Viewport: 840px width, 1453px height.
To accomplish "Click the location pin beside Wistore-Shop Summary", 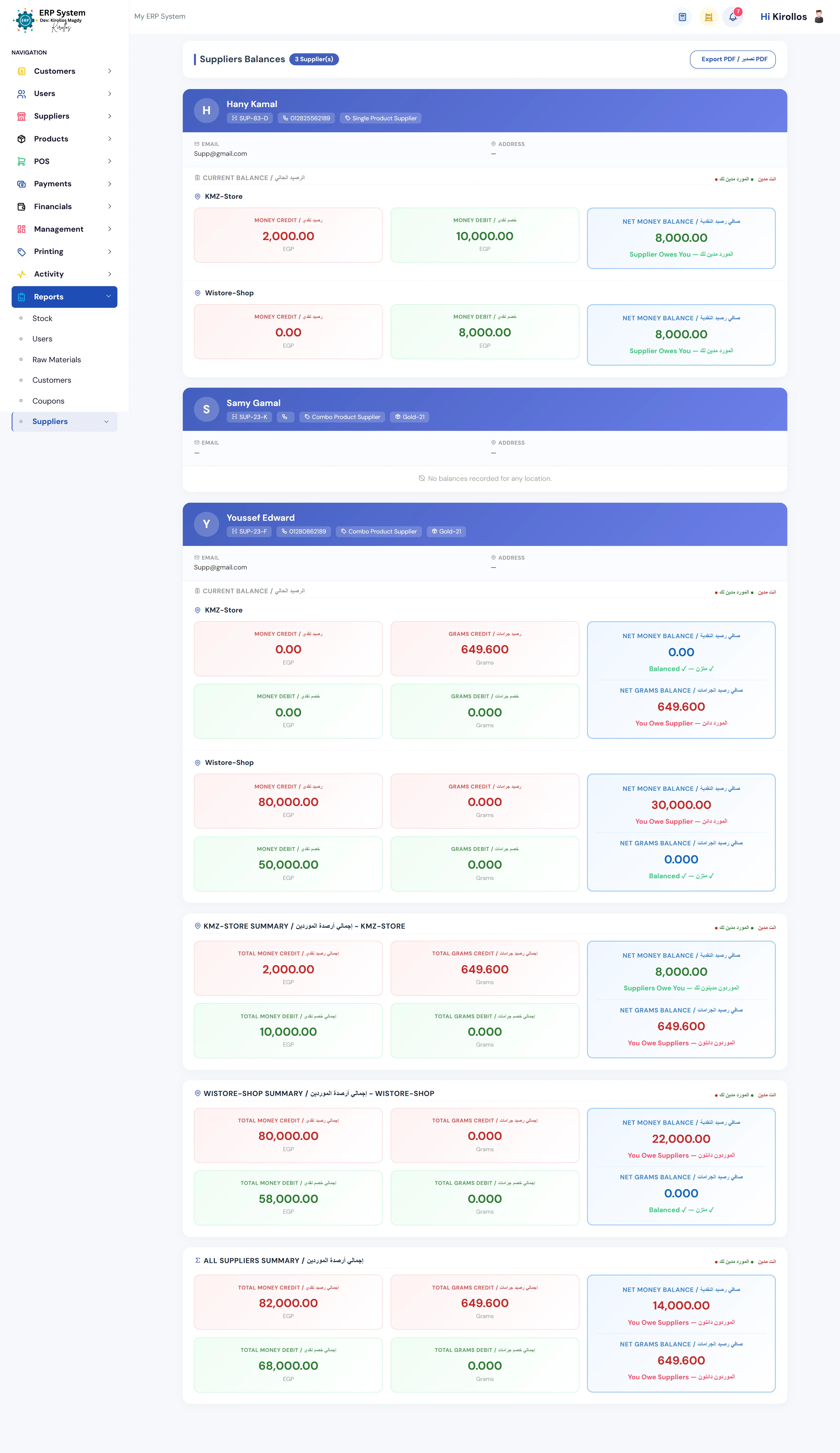I will [198, 1093].
